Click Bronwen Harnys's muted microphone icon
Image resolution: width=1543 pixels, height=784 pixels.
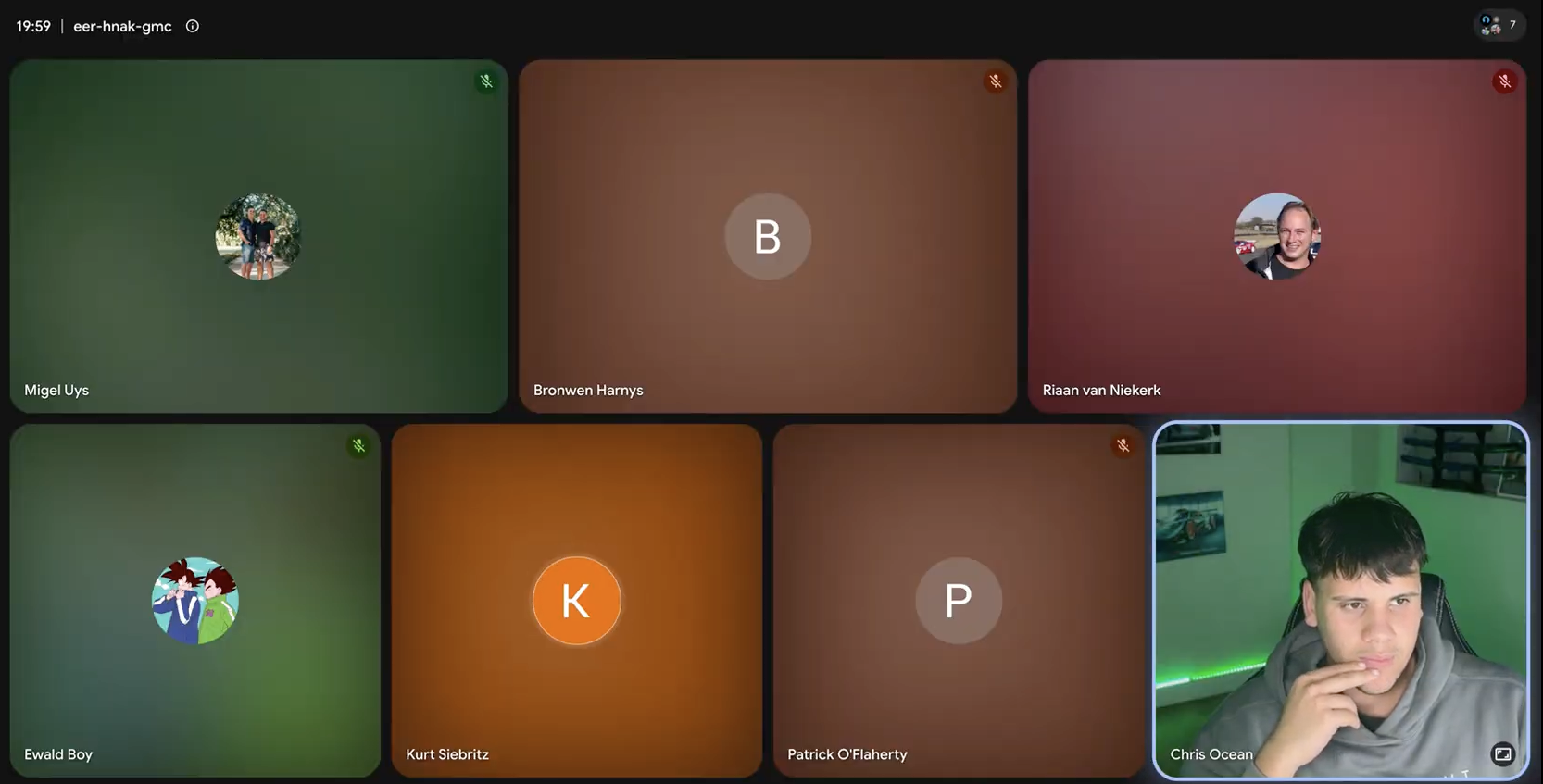coord(996,81)
